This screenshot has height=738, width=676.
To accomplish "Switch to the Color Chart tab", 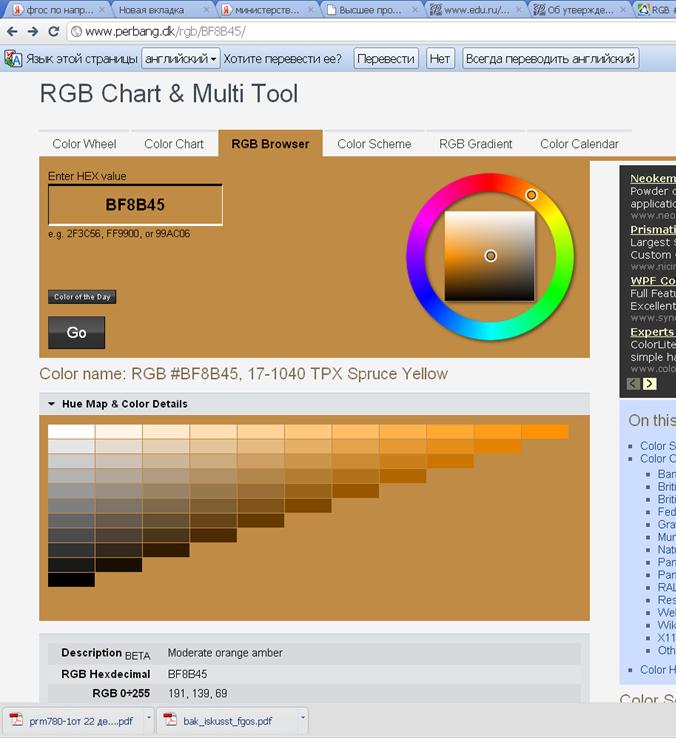I will click(x=174, y=144).
